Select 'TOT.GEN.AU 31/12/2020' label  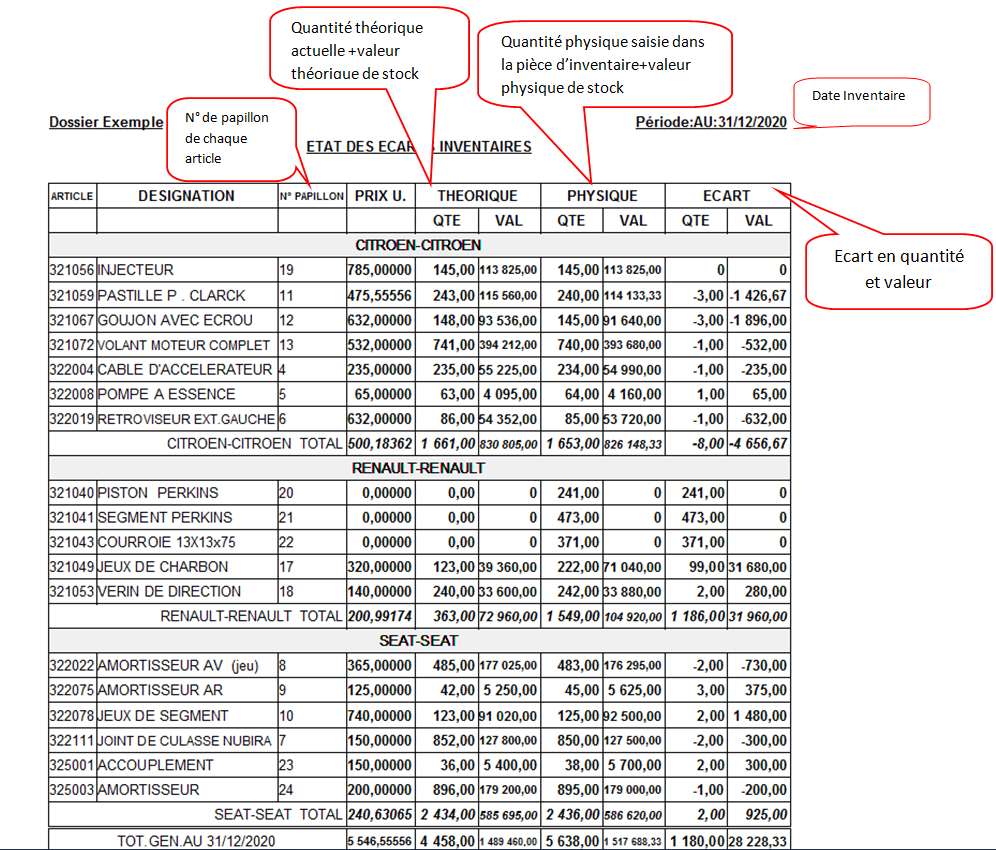tap(196, 841)
